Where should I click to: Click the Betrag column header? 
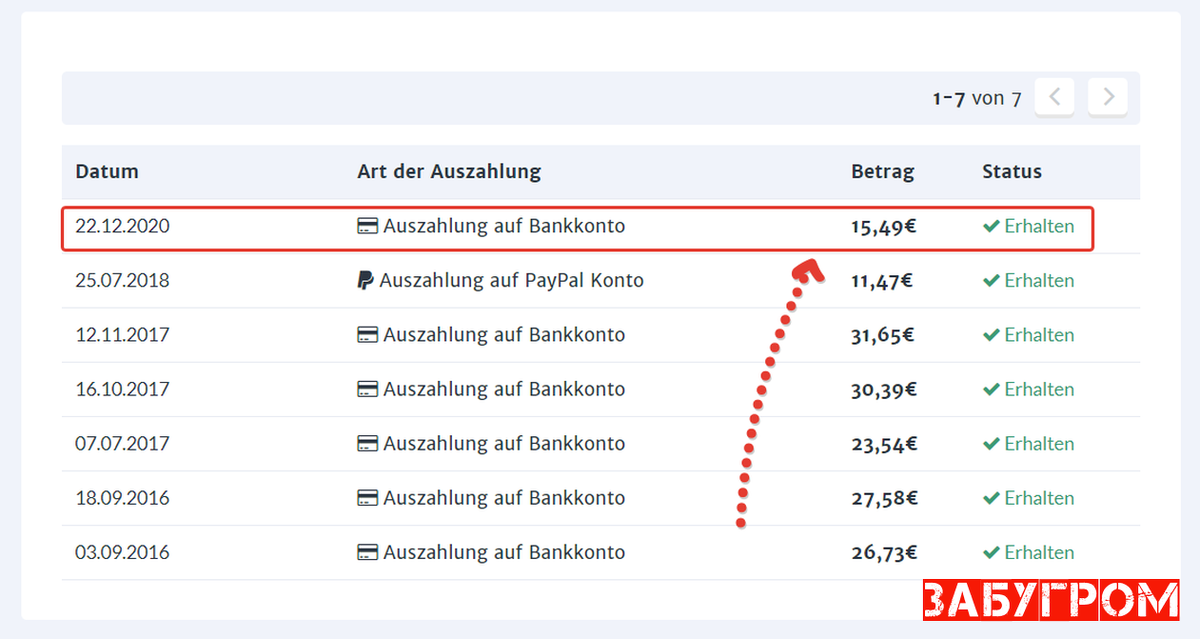coord(883,172)
